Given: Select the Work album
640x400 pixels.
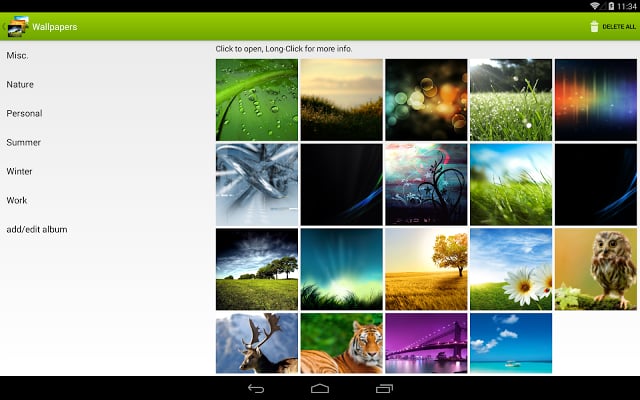Looking at the screenshot, I should click(17, 200).
